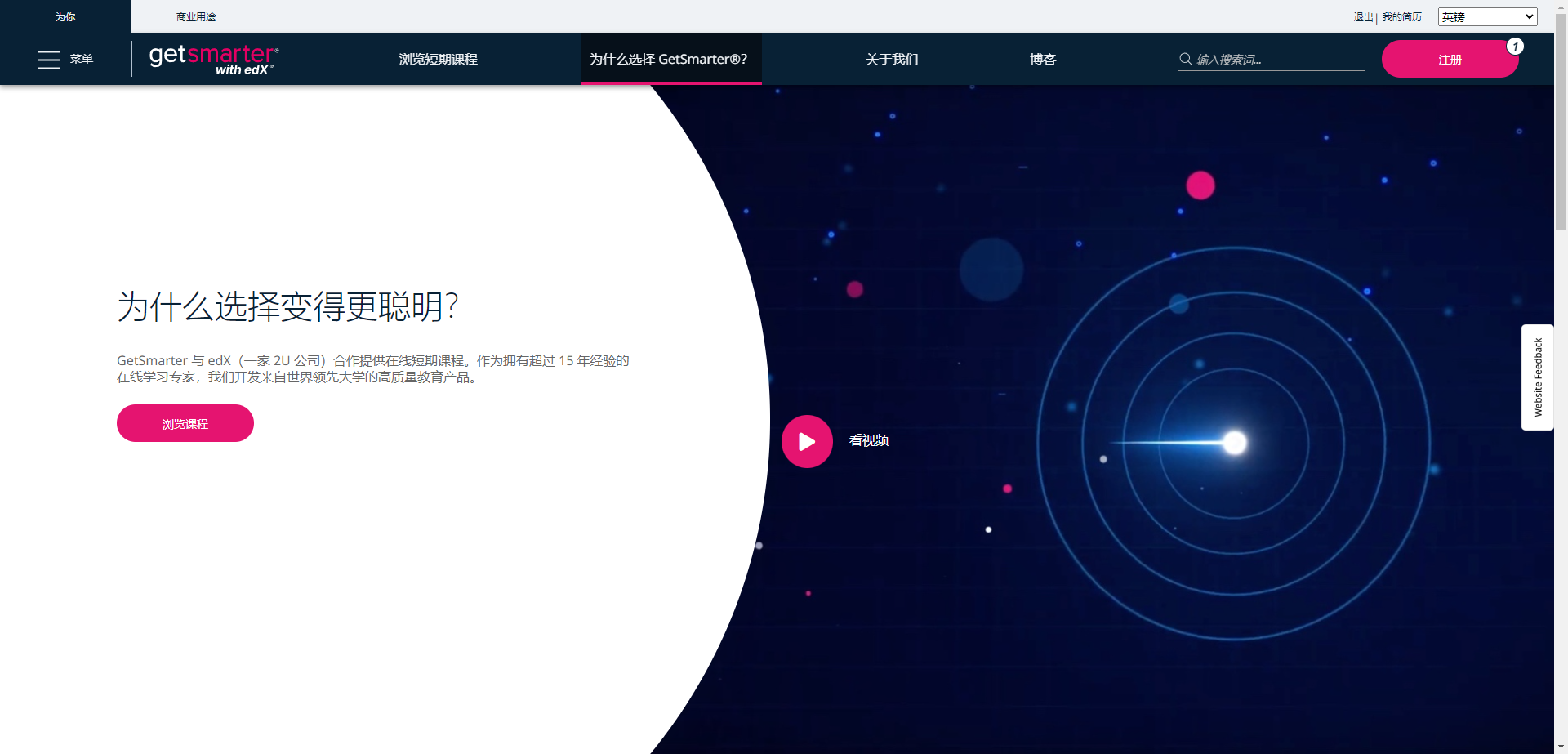Click the page vertical scrollbar thumb
The width and height of the screenshot is (1568, 754).
(1561, 123)
